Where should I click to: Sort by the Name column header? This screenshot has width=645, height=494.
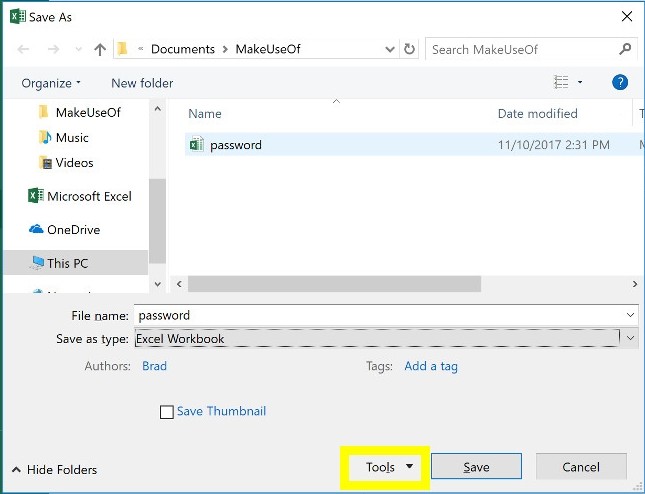(x=205, y=114)
